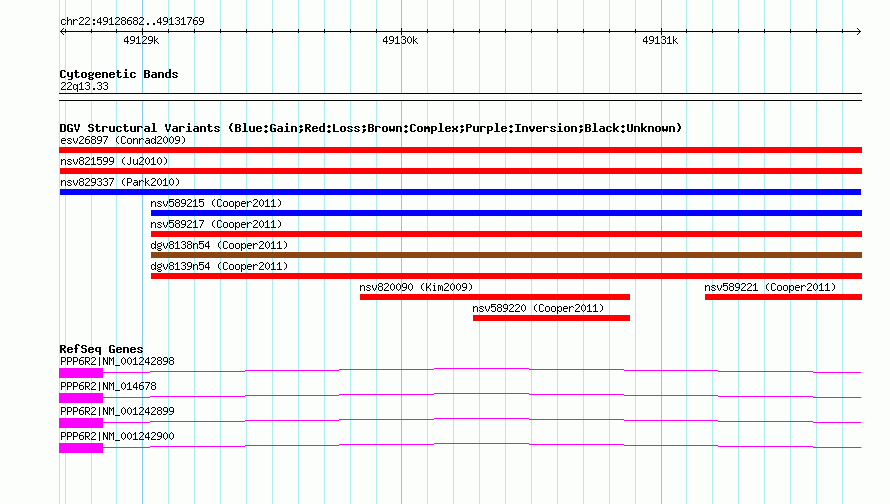Select the PPP6R2|NM_001242900 exon block
The width and height of the screenshot is (890, 504).
point(81,448)
